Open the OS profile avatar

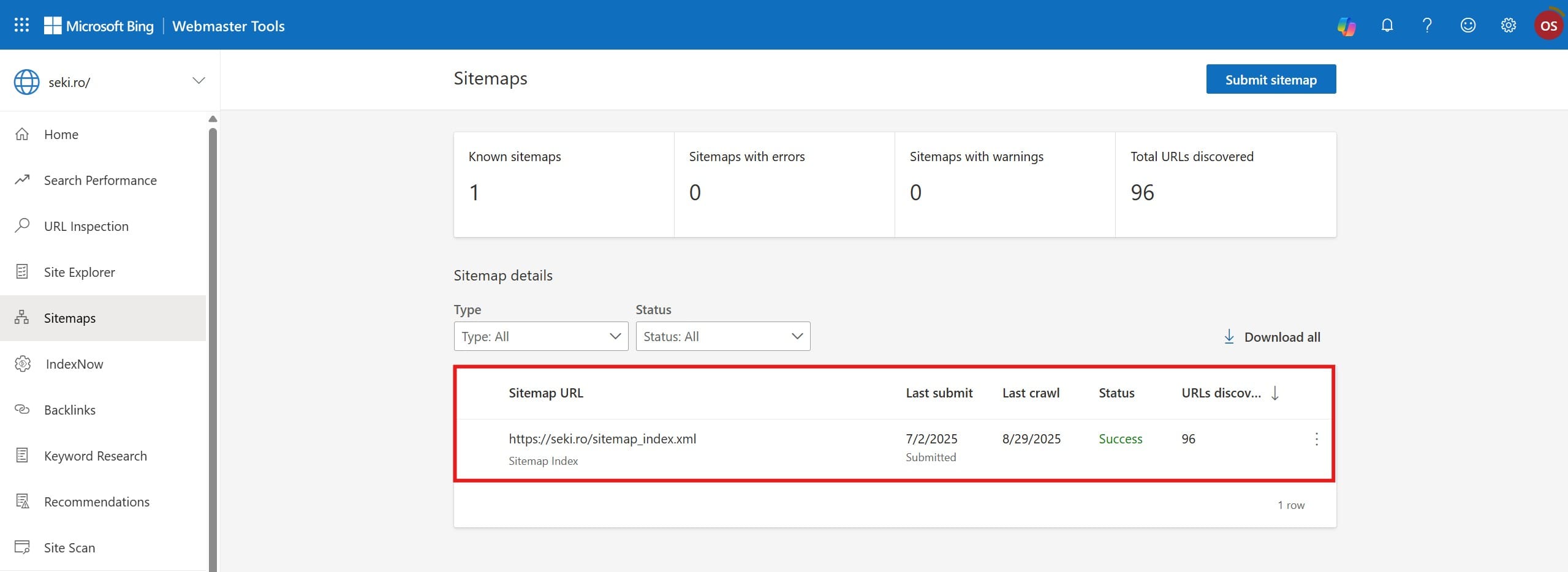[x=1550, y=24]
